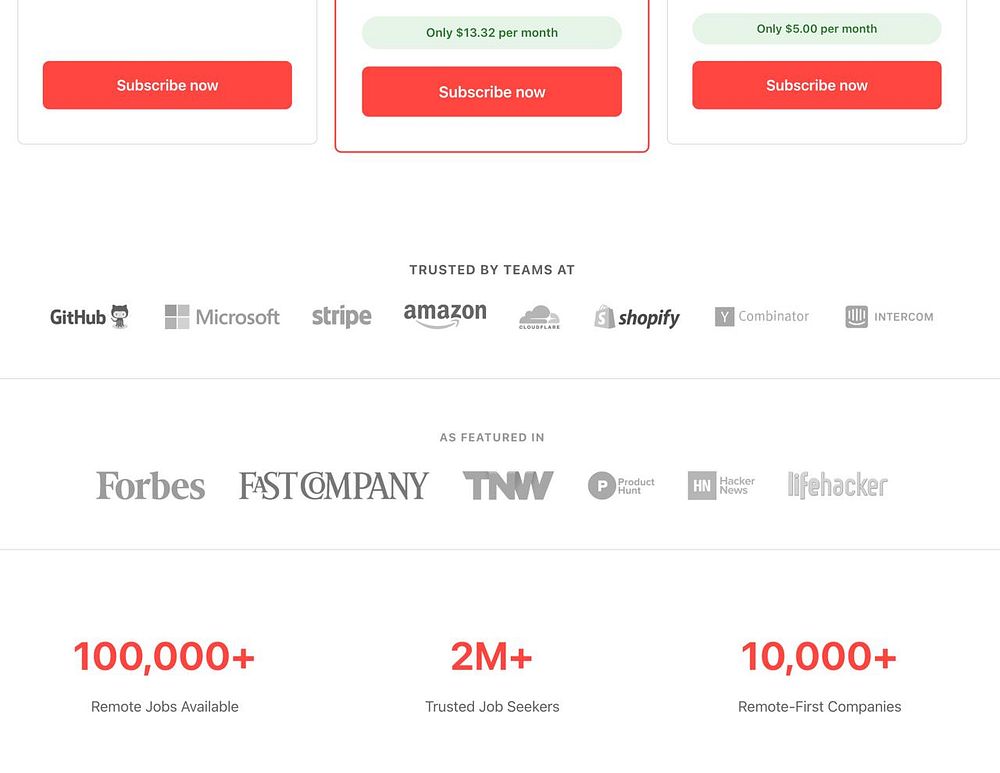Click the 'Only $13.32 per month' badge
The image size is (1000, 773).
pyautogui.click(x=492, y=33)
